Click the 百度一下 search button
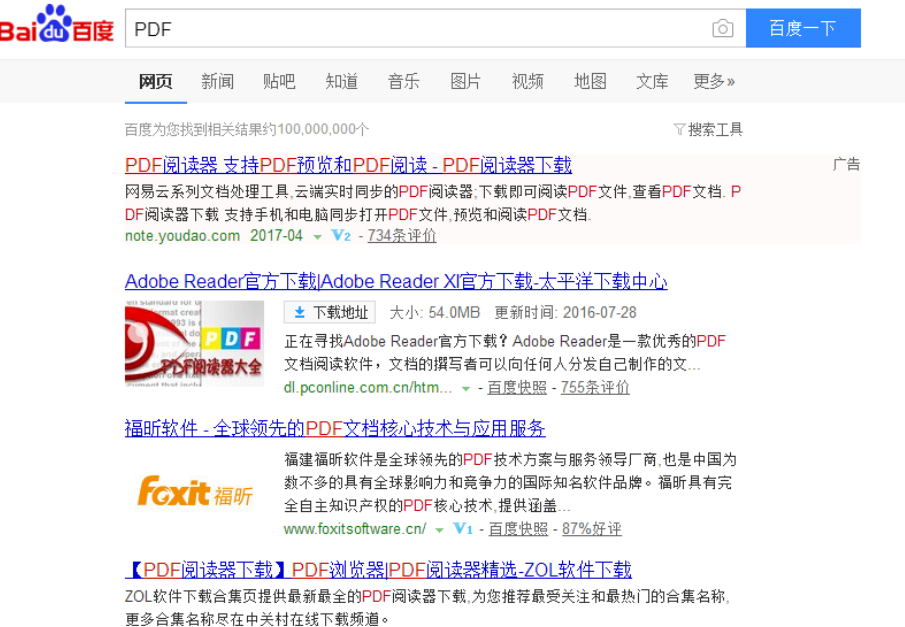 click(803, 29)
